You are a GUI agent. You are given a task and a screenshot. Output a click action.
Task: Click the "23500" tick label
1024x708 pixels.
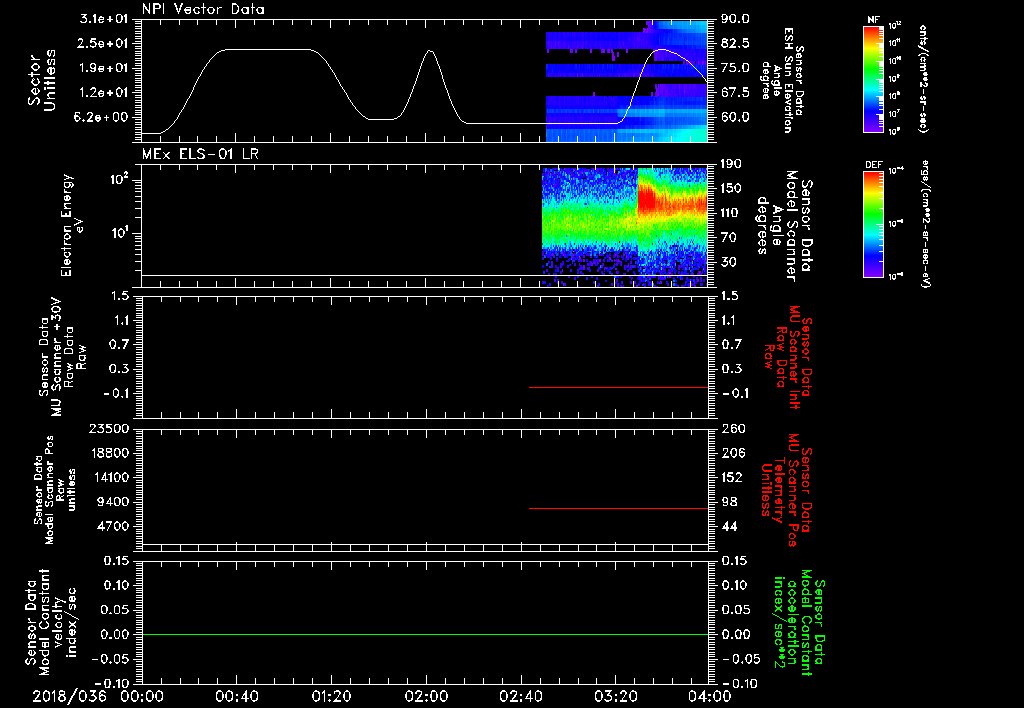(x=108, y=428)
